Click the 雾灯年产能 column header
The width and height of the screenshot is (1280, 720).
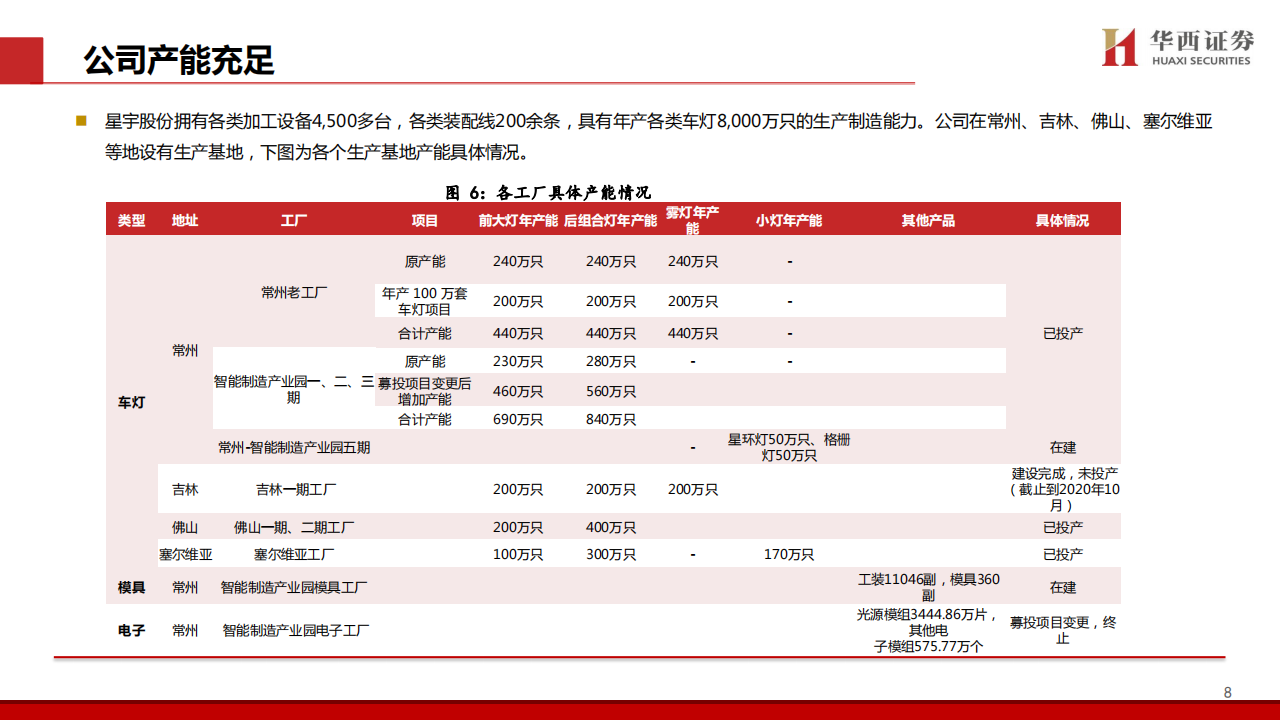click(x=692, y=220)
